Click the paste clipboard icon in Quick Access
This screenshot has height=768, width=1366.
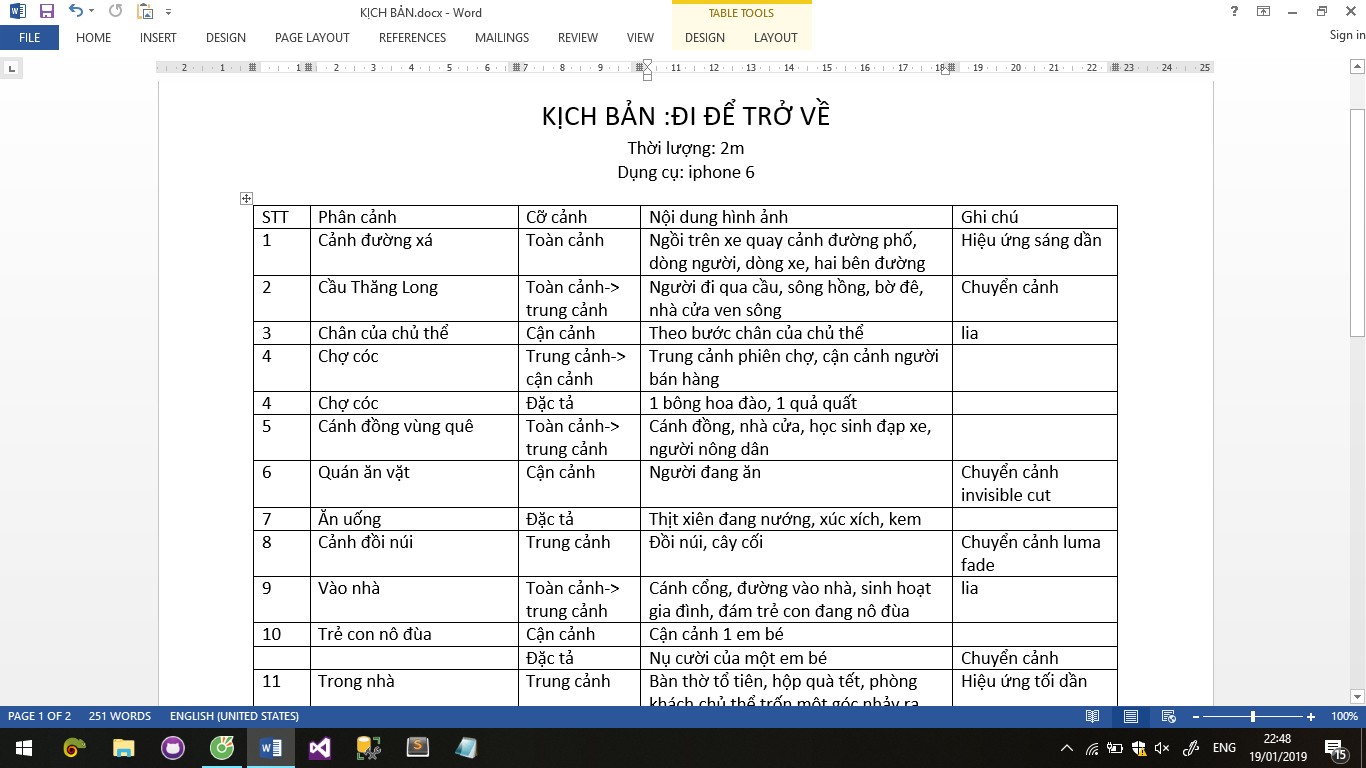click(x=146, y=12)
